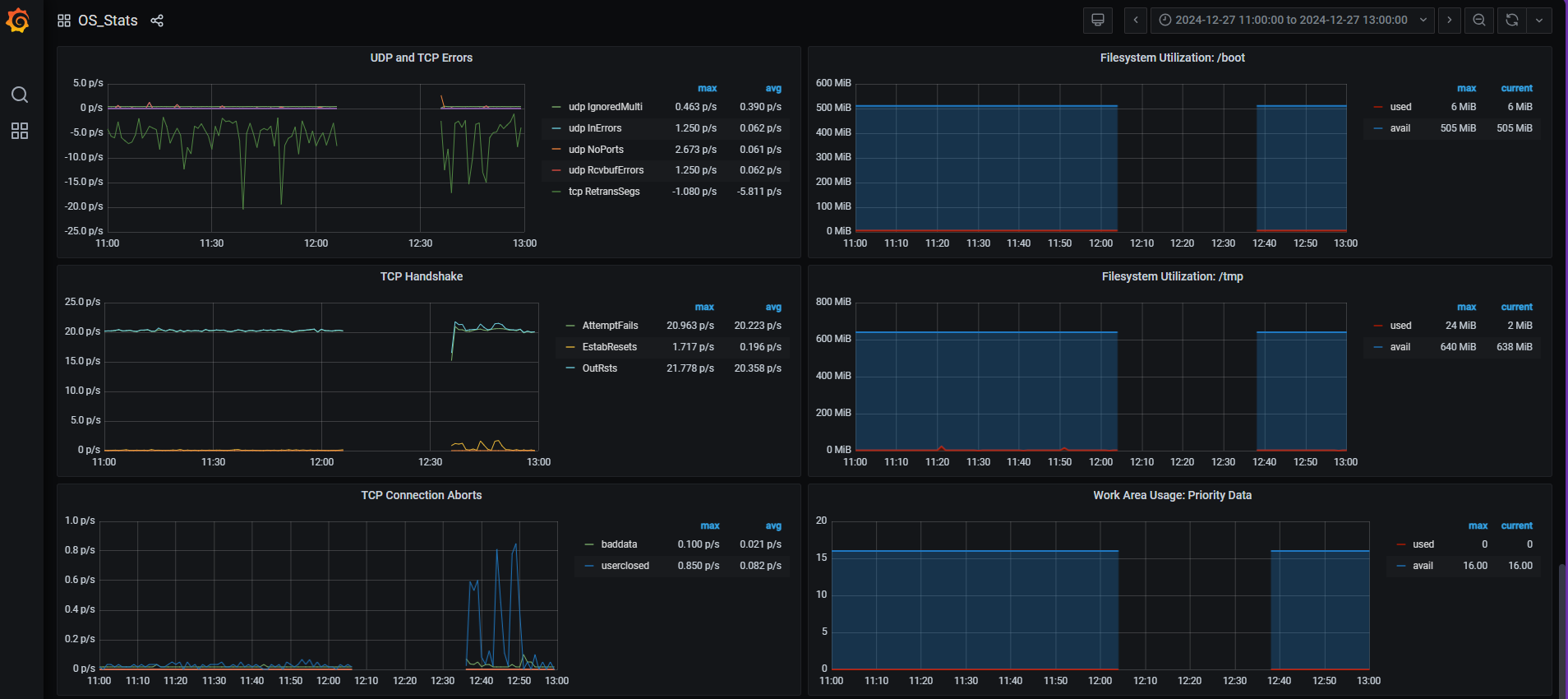Image resolution: width=1568 pixels, height=699 pixels.
Task: Toggle avail series in Priority Data legend
Action: (1423, 566)
